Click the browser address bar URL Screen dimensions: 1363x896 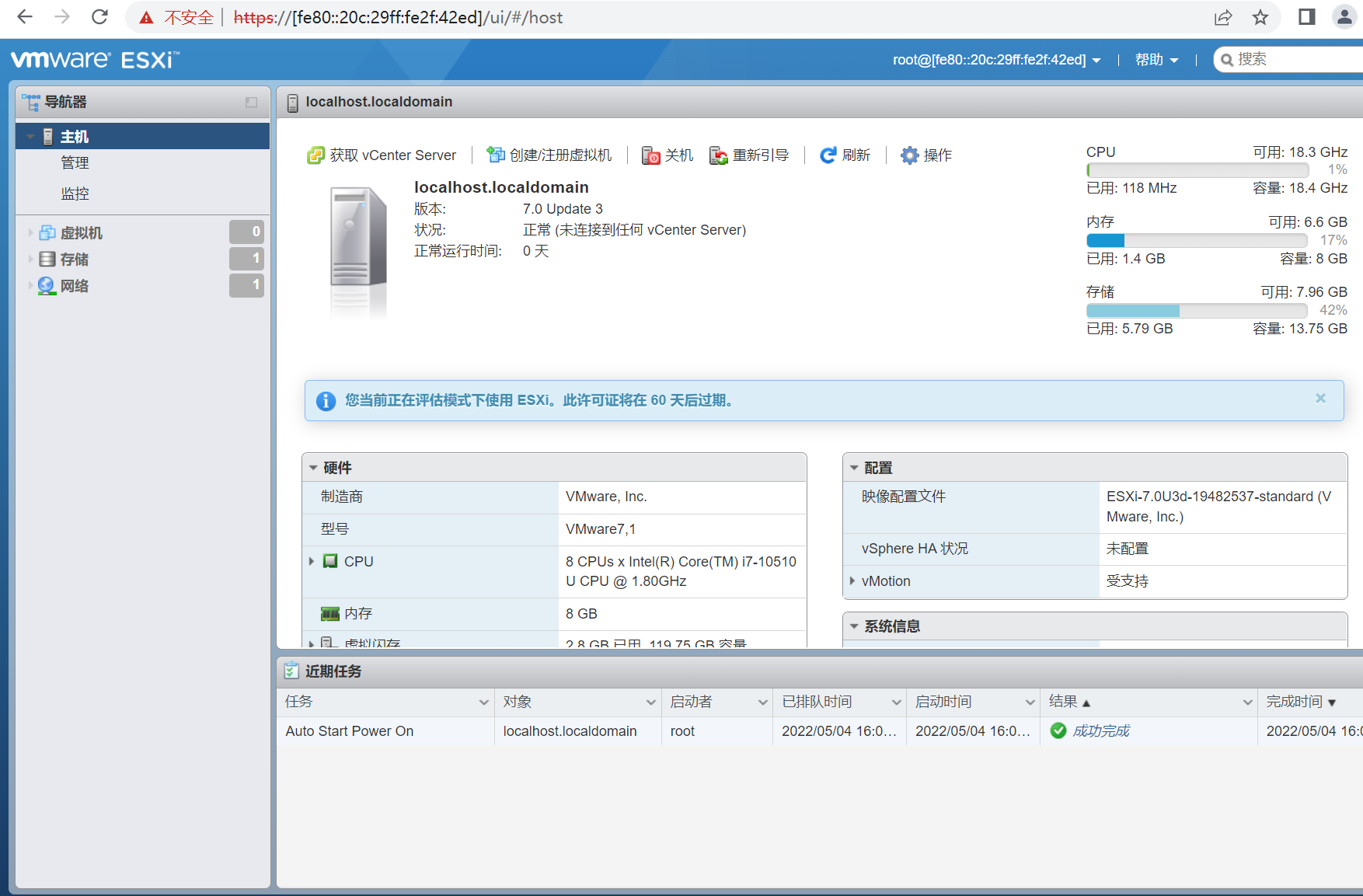(398, 17)
